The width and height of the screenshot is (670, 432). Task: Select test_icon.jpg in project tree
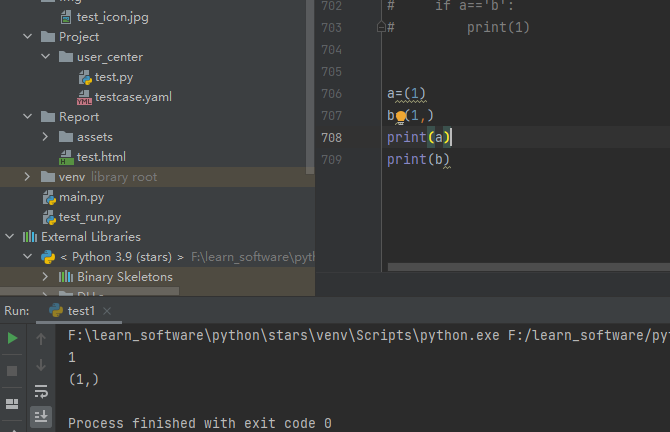pos(113,18)
